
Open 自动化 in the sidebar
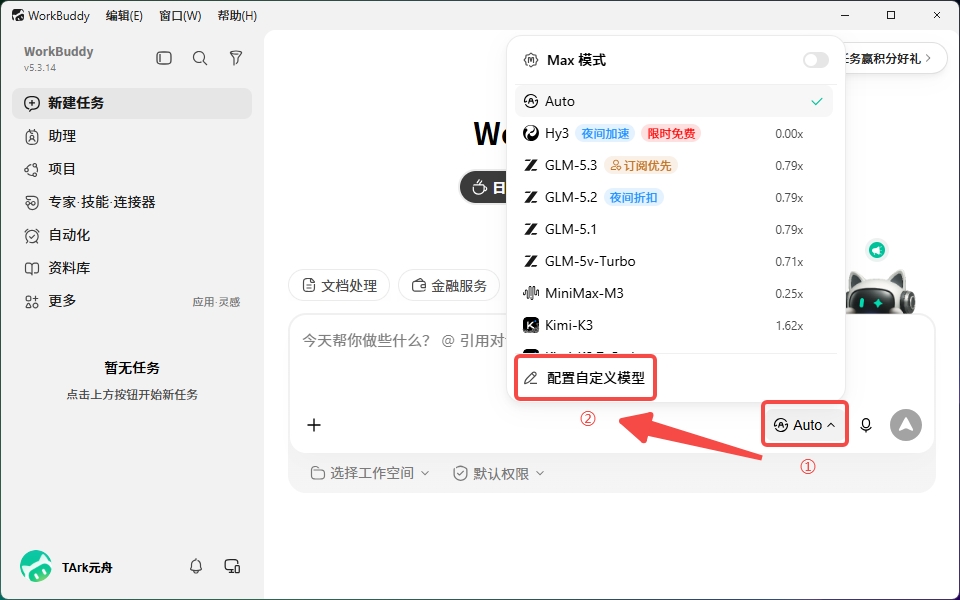[132, 235]
